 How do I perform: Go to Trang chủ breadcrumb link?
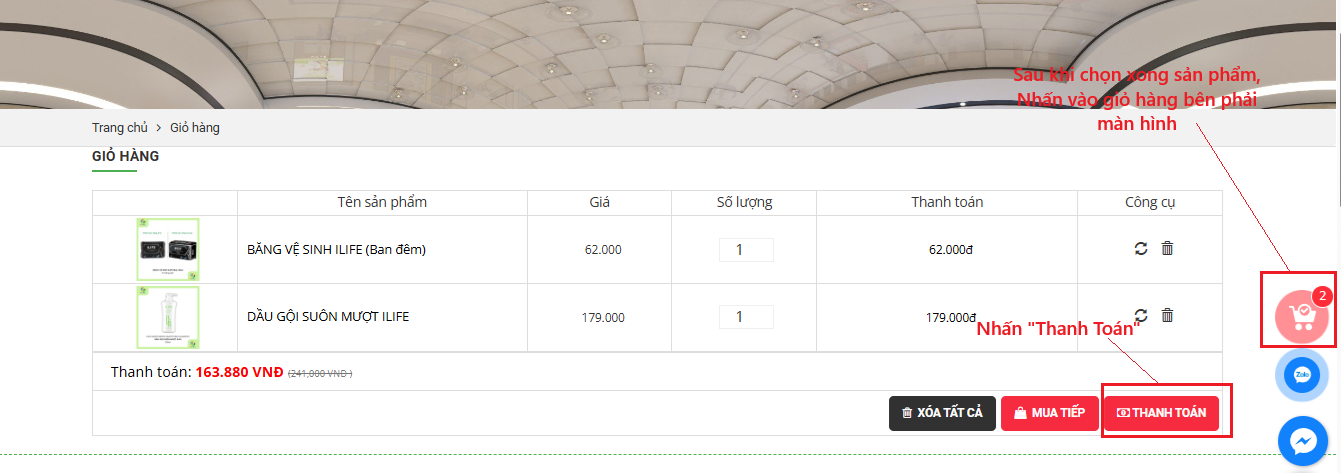click(119, 128)
